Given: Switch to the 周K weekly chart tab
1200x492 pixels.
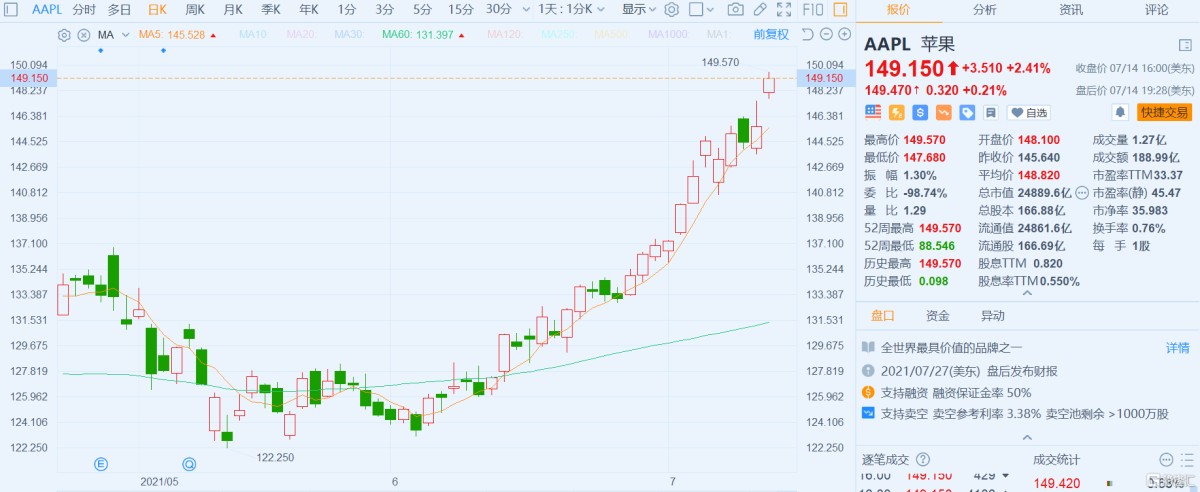Looking at the screenshot, I should 194,10.
